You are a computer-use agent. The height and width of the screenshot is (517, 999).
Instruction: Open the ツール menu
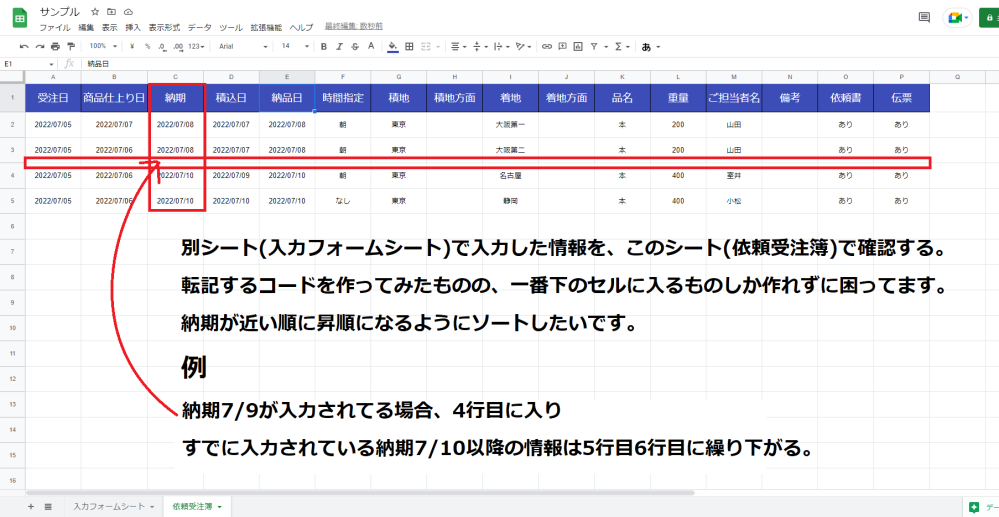[231, 27]
